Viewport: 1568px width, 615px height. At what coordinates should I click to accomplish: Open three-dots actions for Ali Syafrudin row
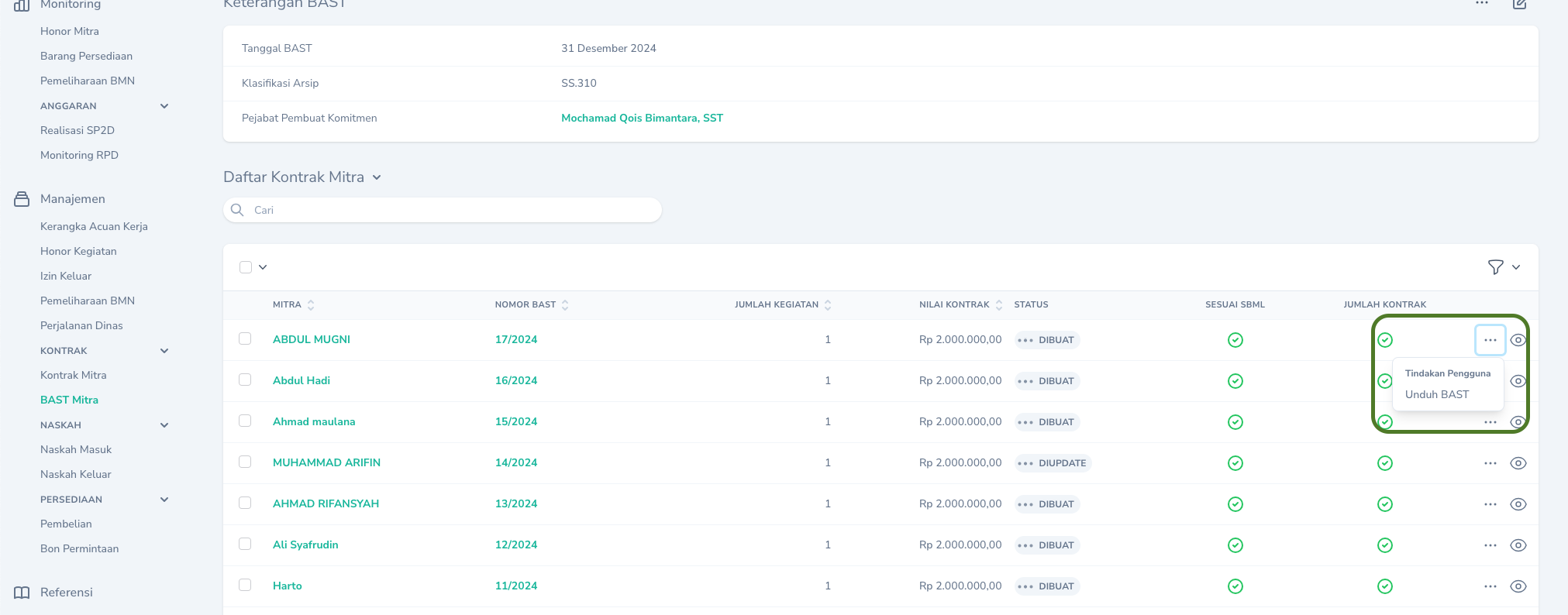pyautogui.click(x=1490, y=545)
